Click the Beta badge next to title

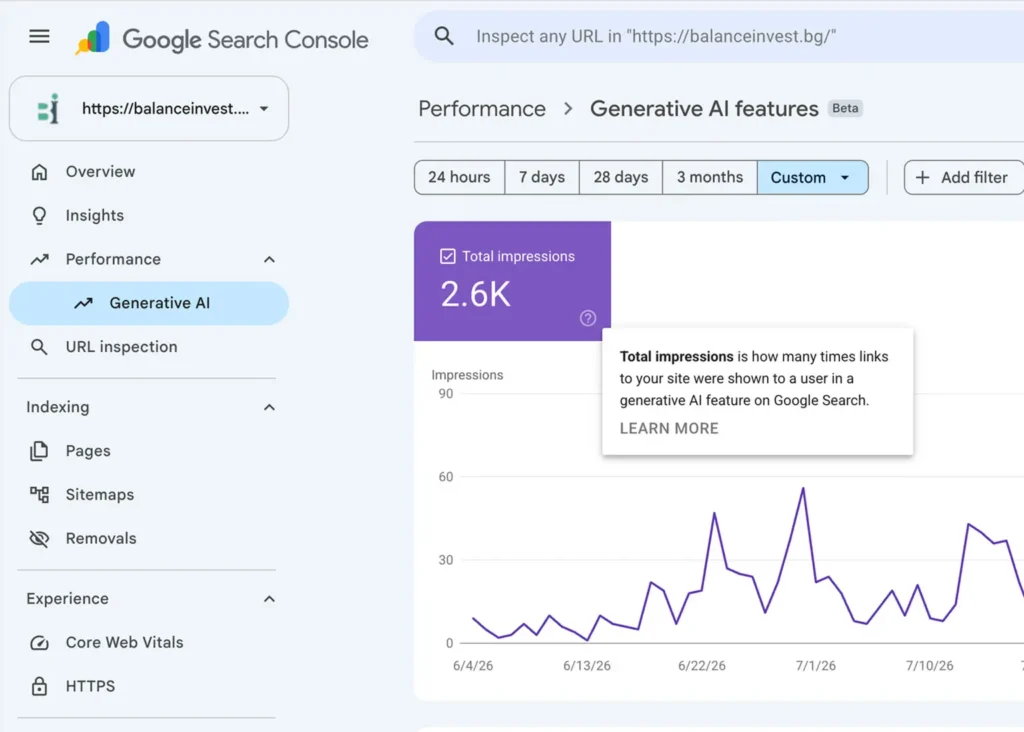(x=845, y=108)
